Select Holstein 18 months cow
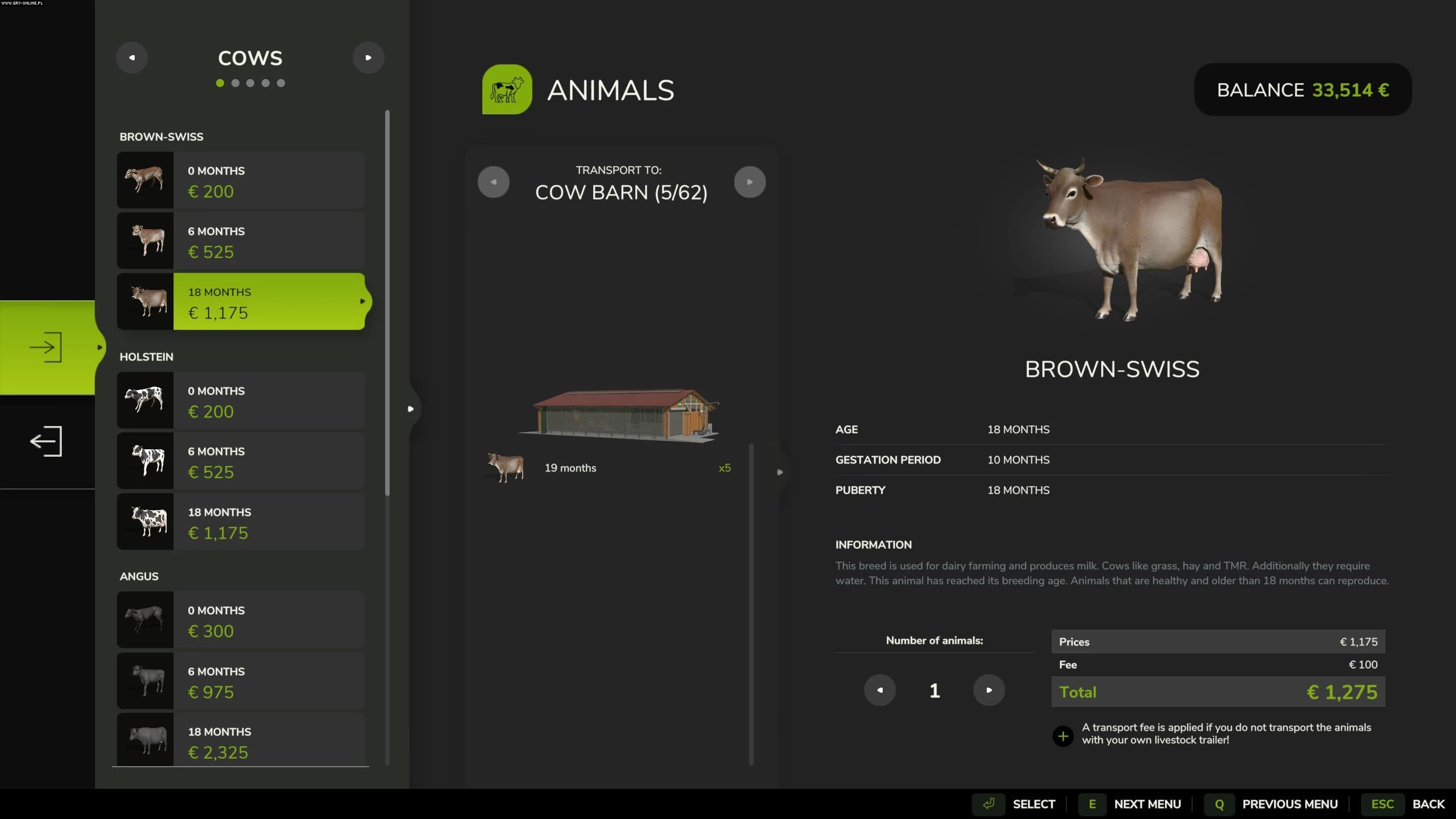Viewport: 1456px width, 819px height. tap(241, 522)
